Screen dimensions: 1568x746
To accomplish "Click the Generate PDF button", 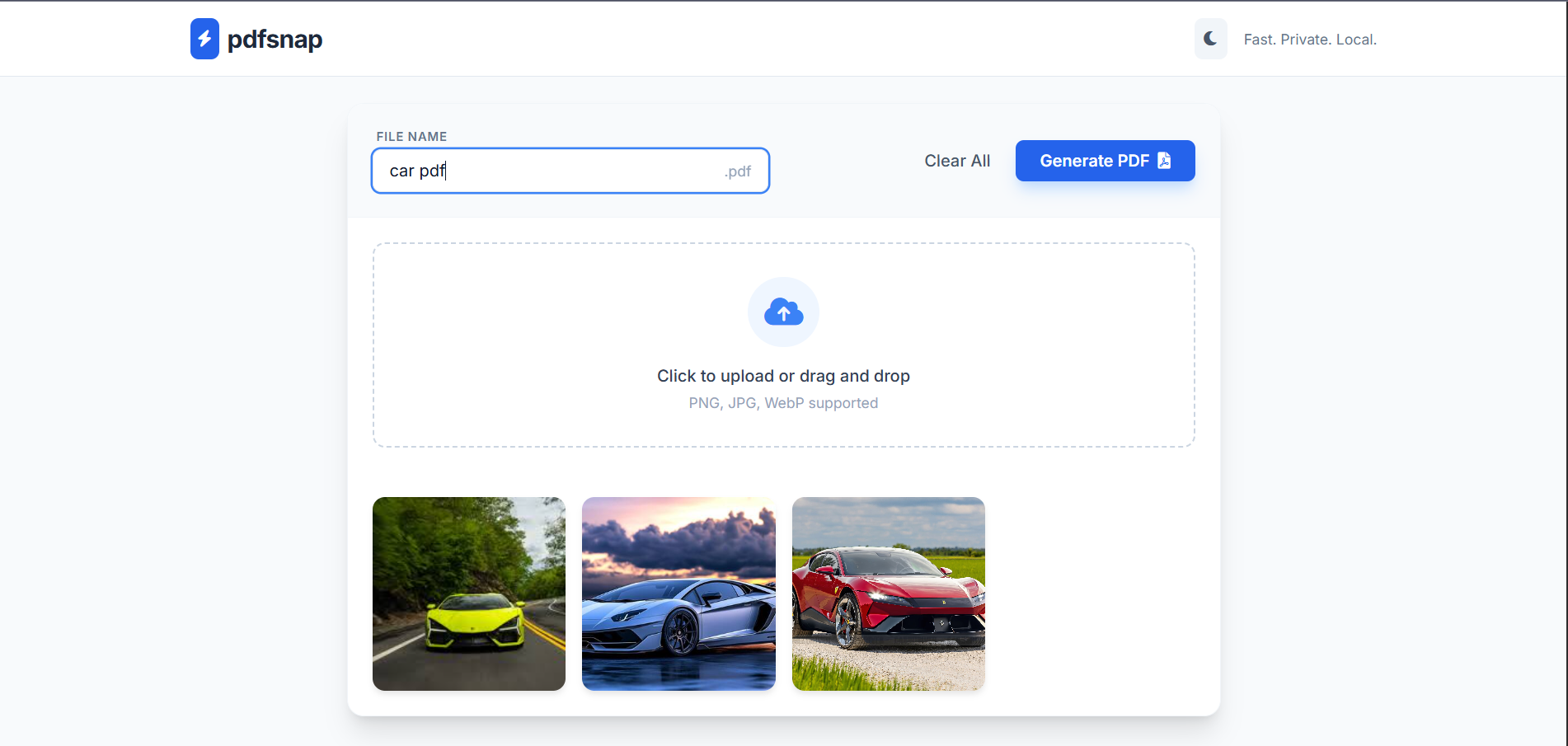I will pyautogui.click(x=1105, y=161).
